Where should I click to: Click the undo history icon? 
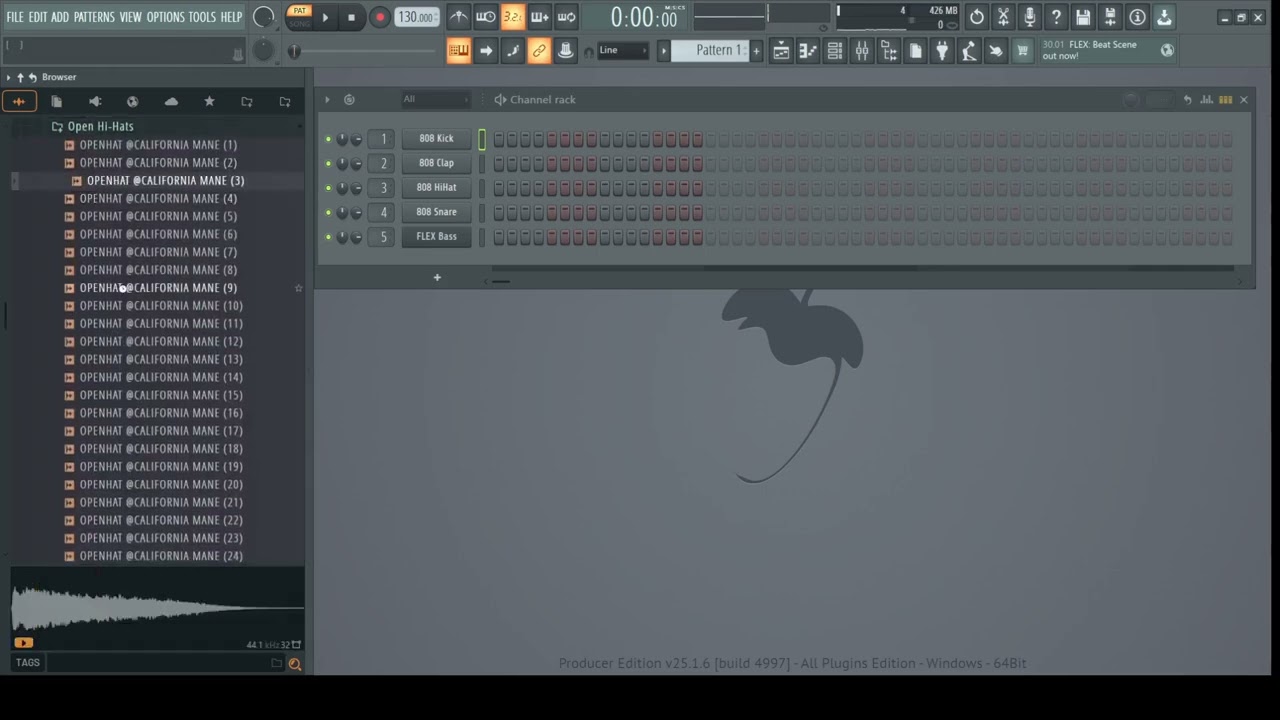tap(977, 17)
